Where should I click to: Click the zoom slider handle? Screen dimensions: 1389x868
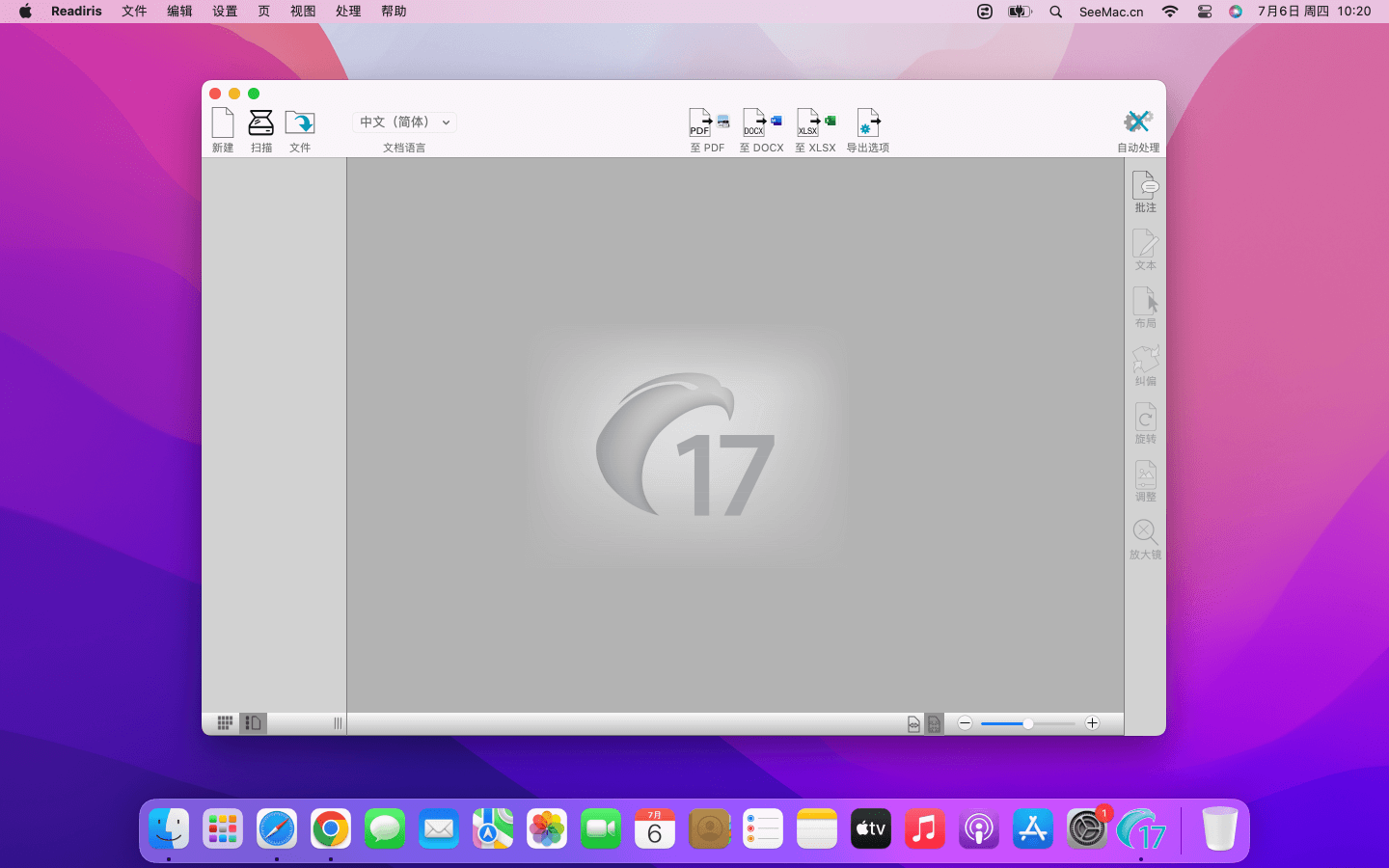pos(1028,723)
